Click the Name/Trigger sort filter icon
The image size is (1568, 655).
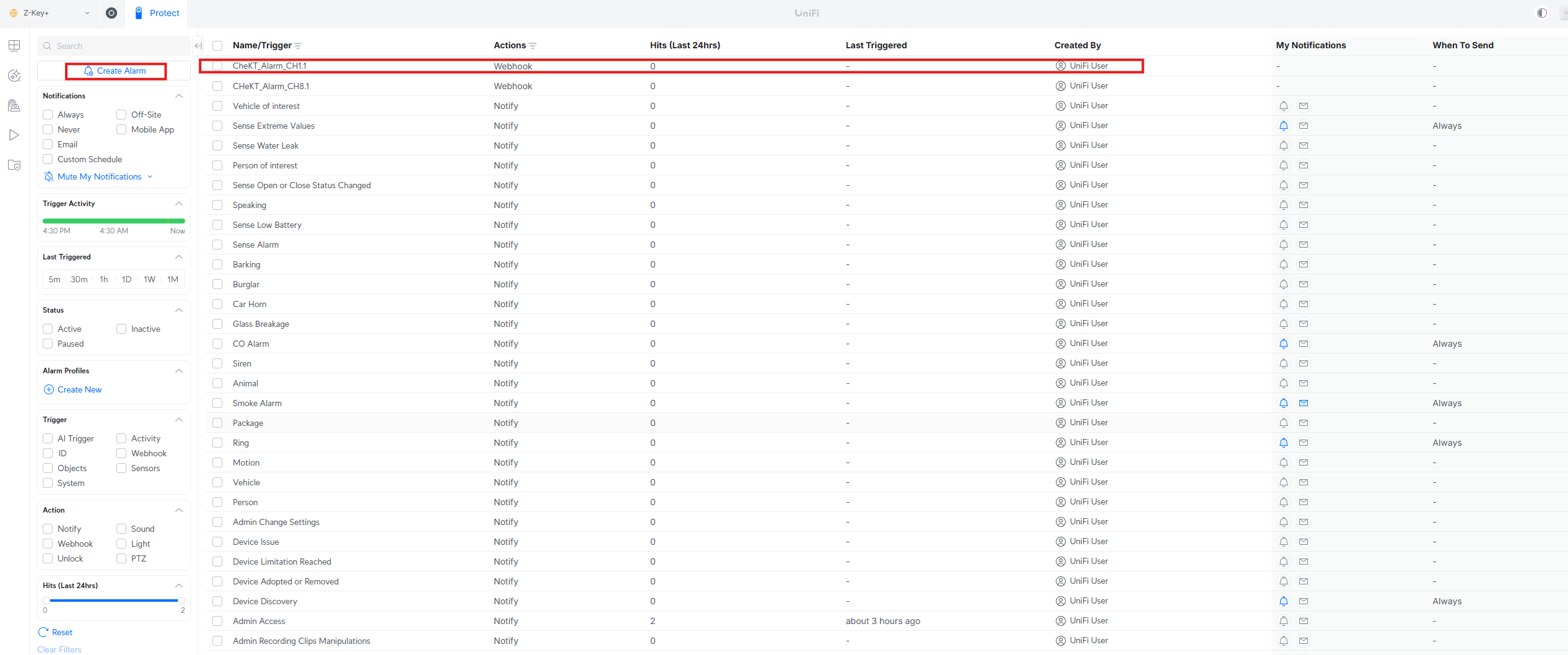pos(298,46)
